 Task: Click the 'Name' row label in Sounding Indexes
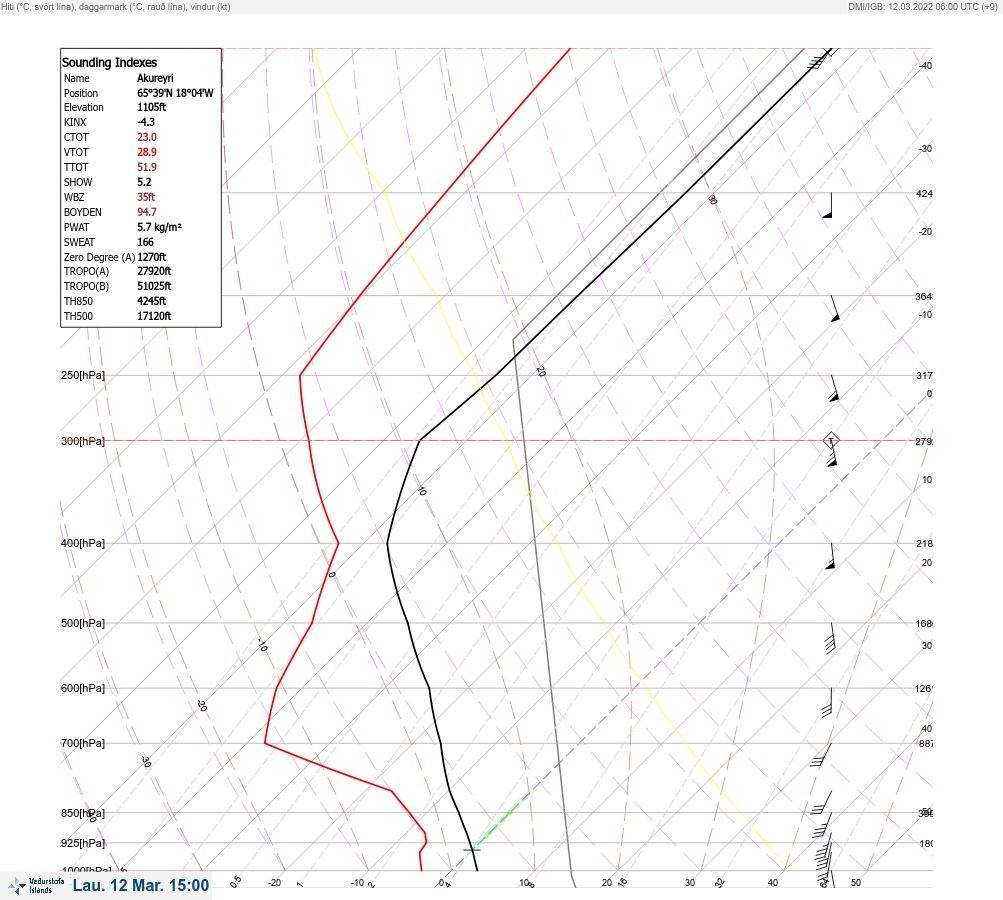click(x=77, y=78)
